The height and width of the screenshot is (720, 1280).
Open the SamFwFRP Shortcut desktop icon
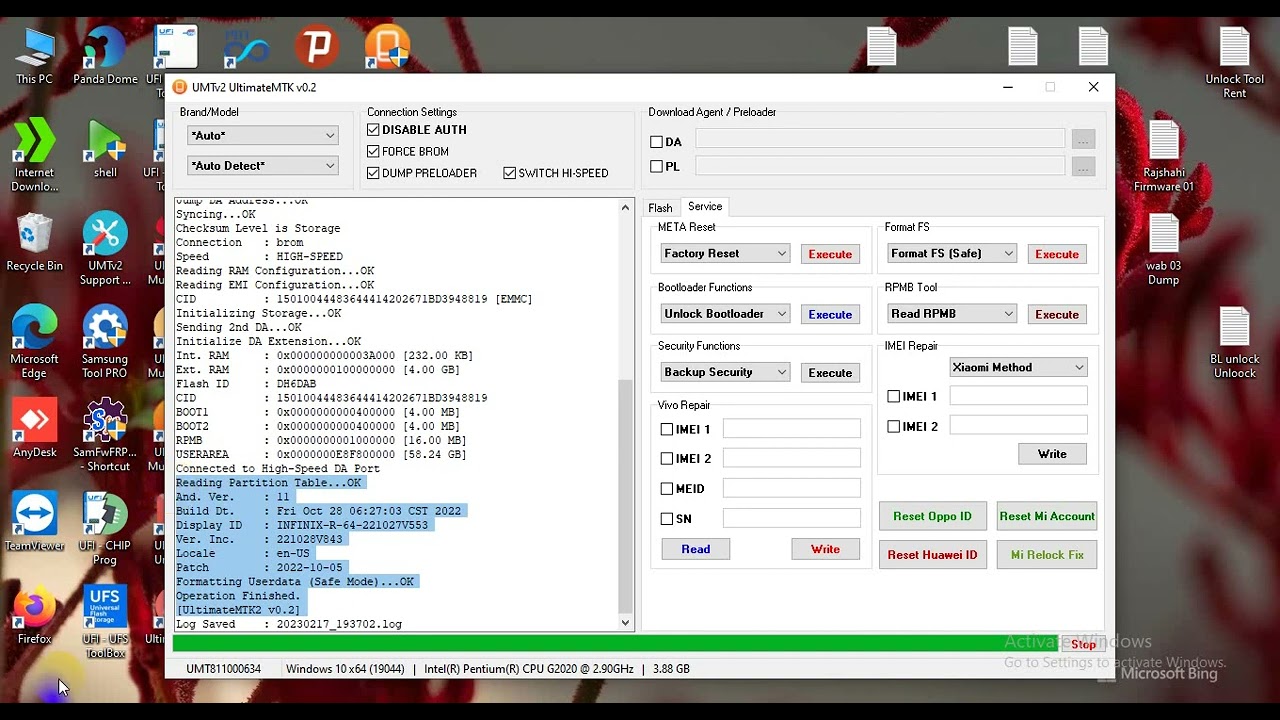[x=105, y=435]
